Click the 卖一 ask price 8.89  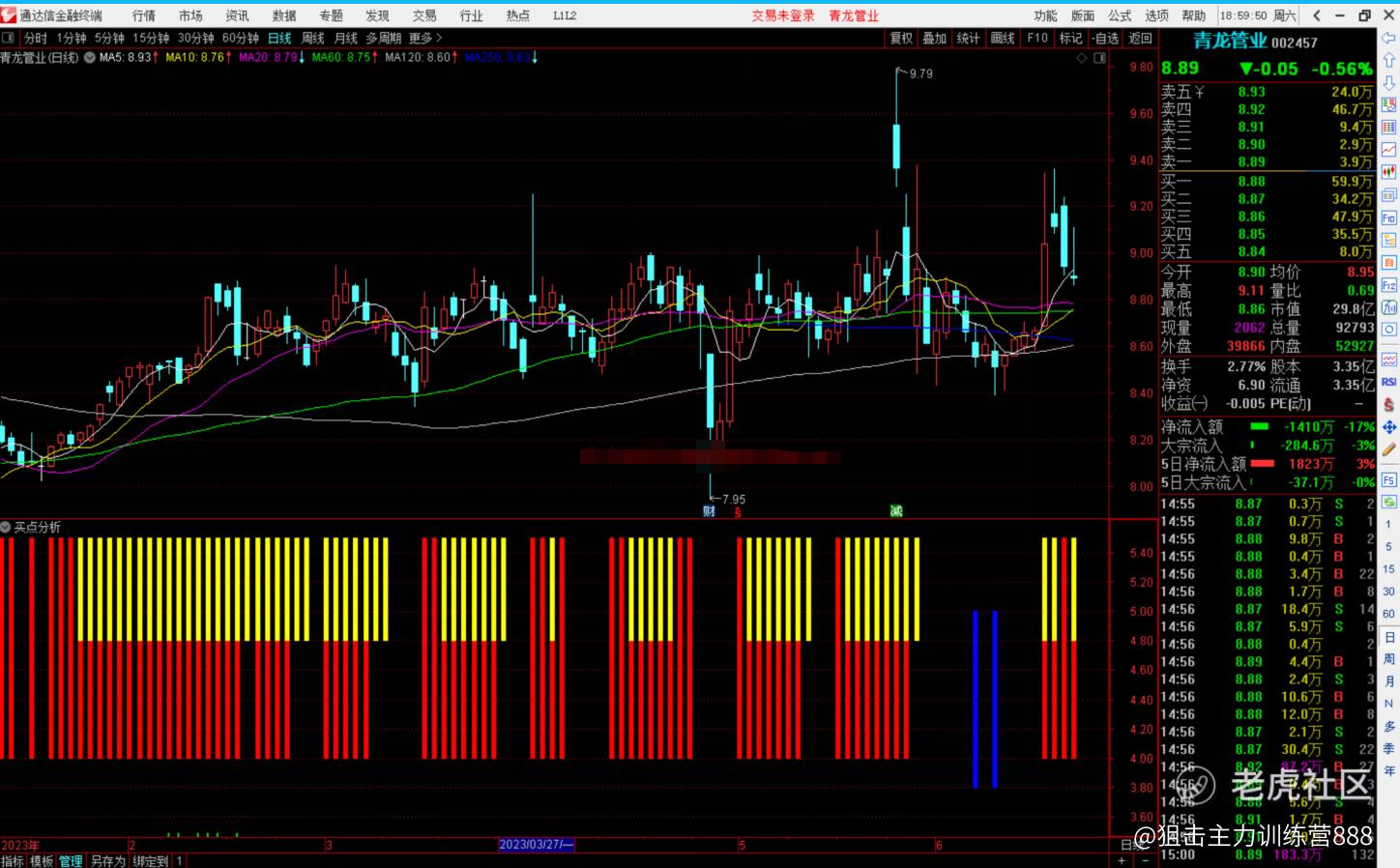tap(1251, 161)
